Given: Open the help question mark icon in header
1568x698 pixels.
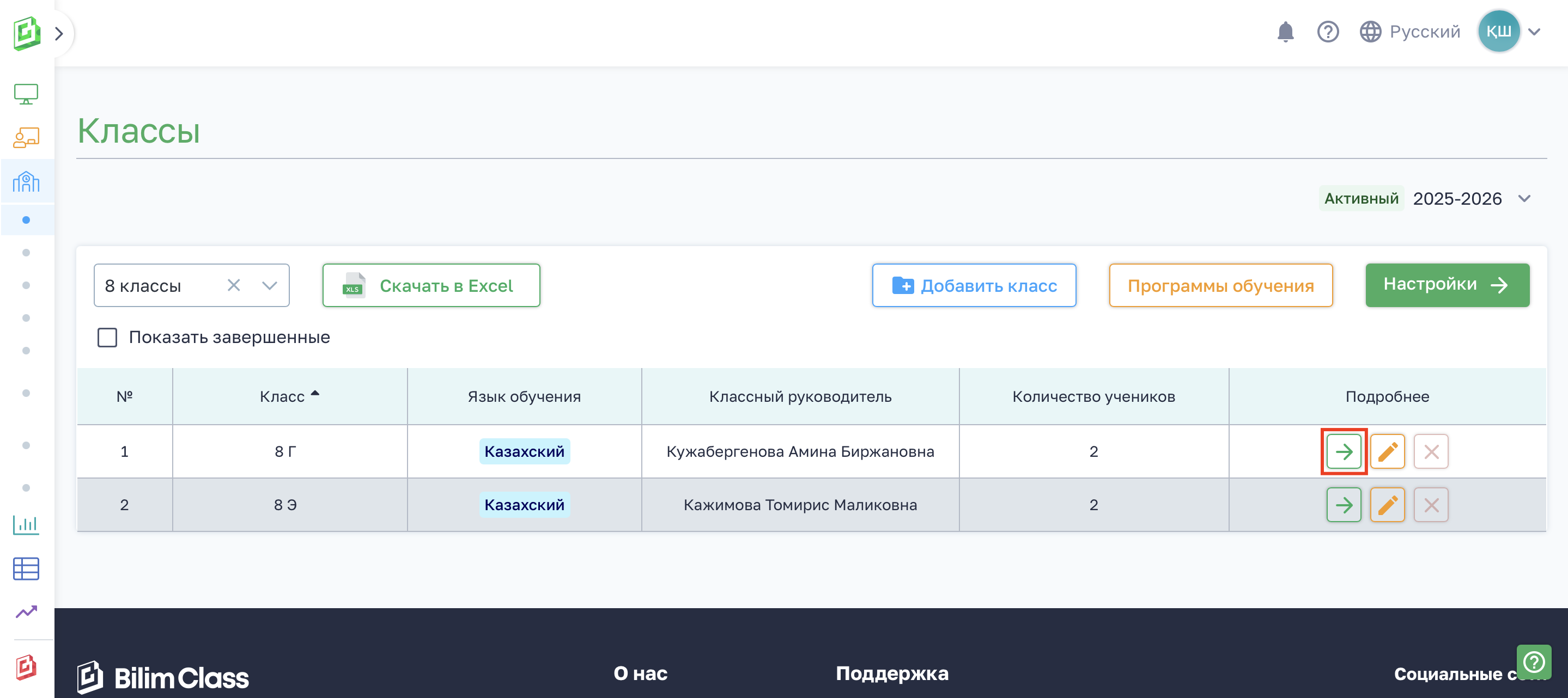Looking at the screenshot, I should click(x=1328, y=32).
